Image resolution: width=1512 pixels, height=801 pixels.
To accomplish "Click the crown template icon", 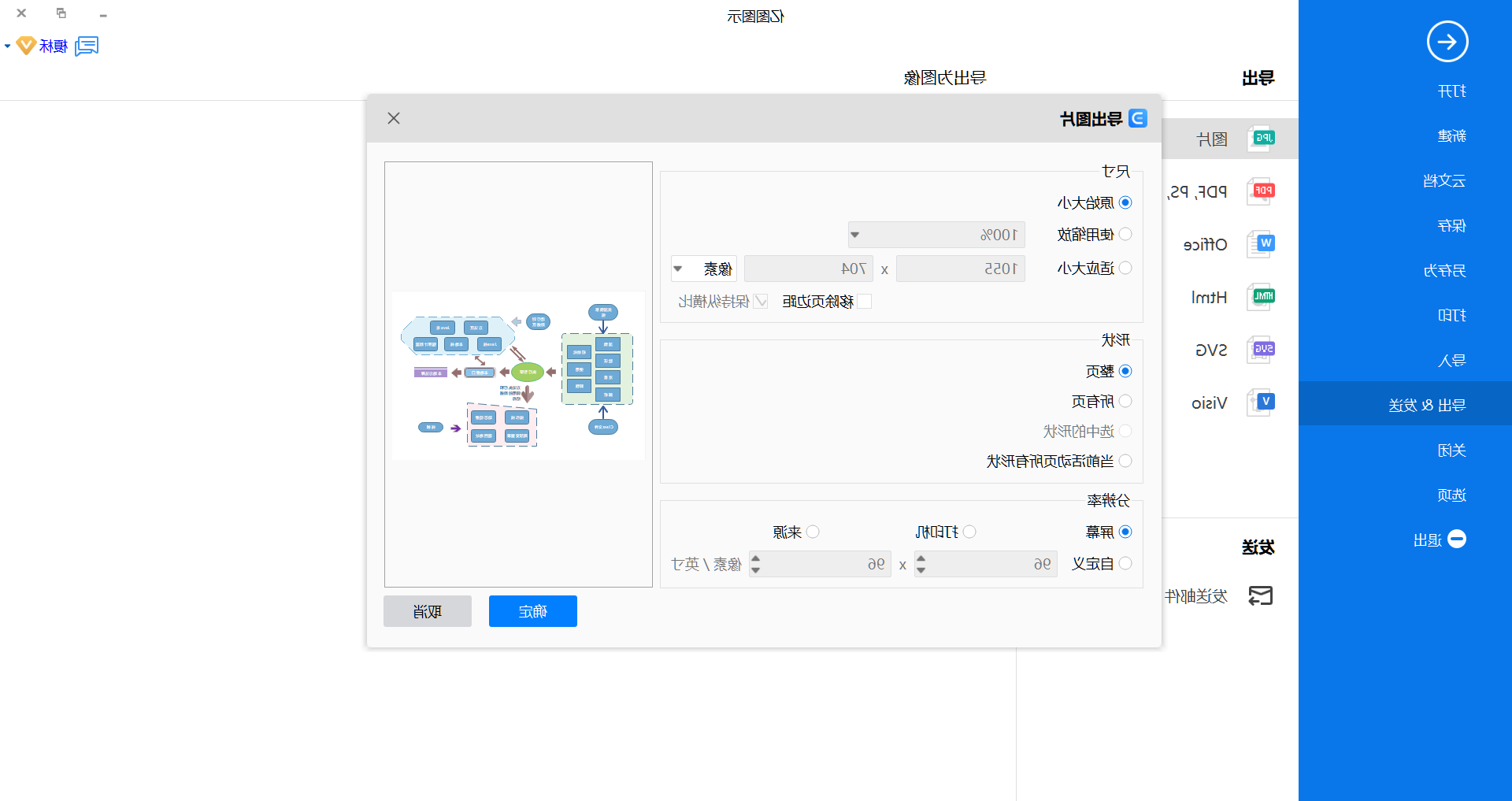I will point(26,46).
